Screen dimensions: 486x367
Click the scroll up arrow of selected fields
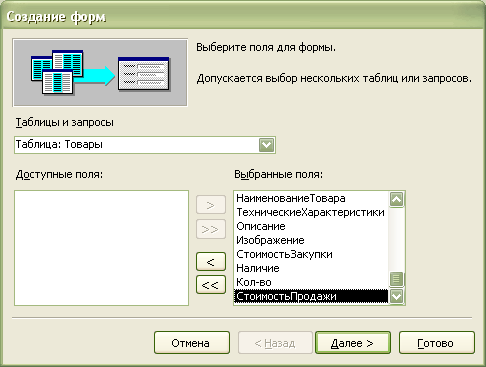click(x=397, y=200)
